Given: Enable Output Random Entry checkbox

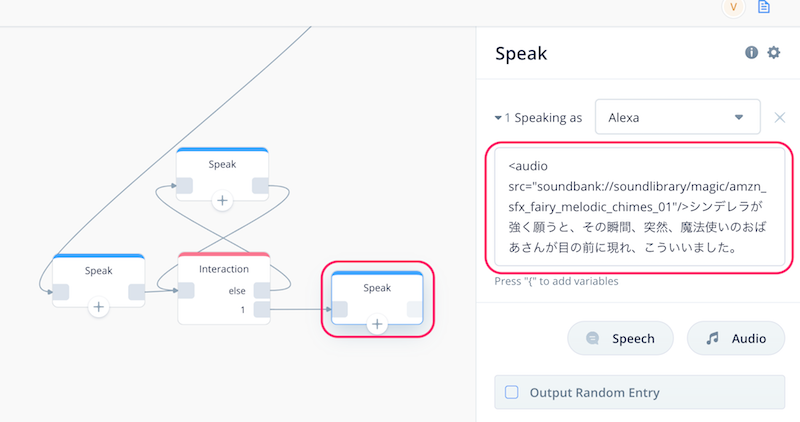Looking at the screenshot, I should pyautogui.click(x=512, y=392).
